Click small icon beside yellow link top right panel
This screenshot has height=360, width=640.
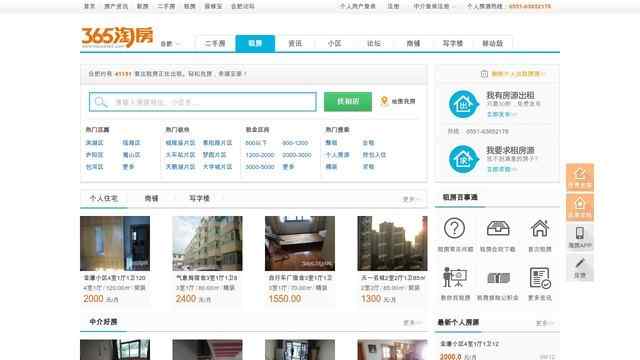(x=484, y=74)
